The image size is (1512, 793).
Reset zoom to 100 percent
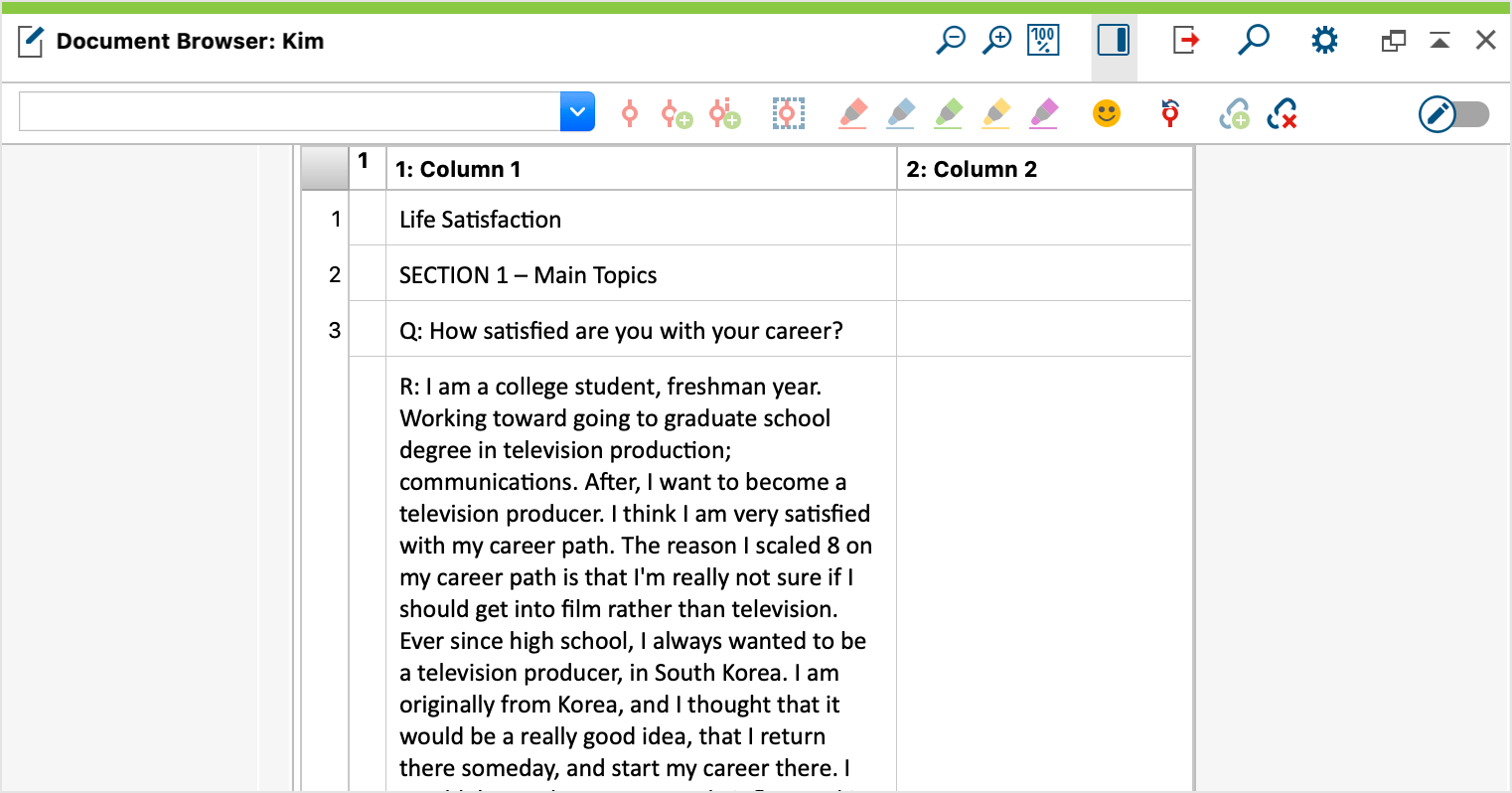tap(1043, 41)
